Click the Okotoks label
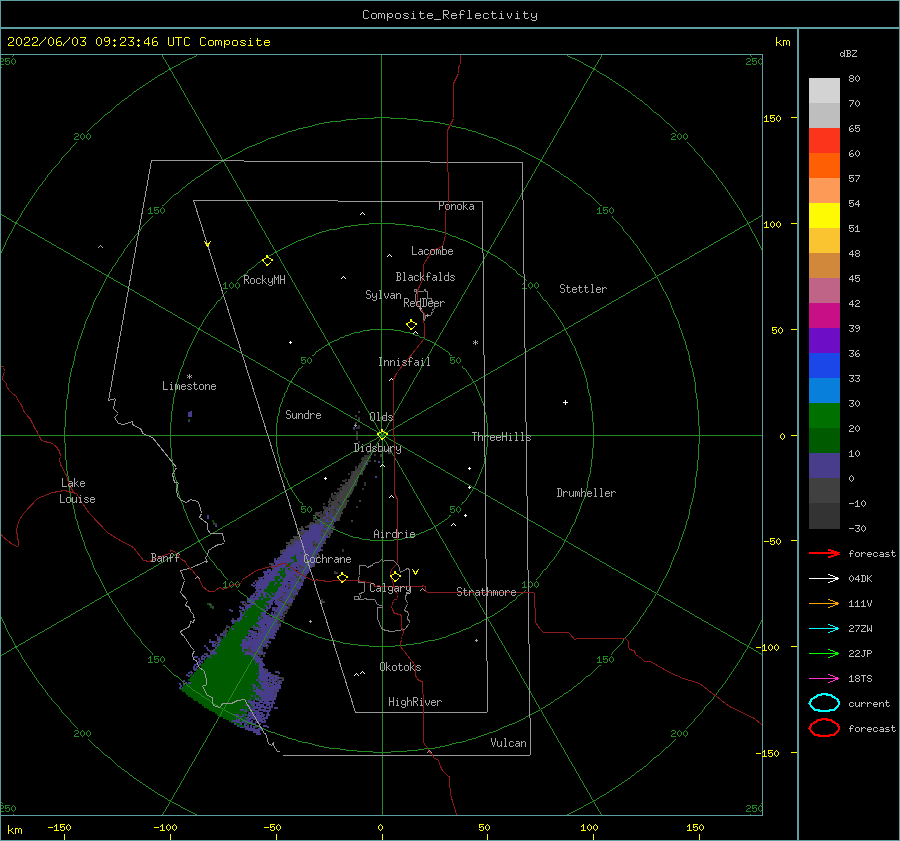Image resolution: width=900 pixels, height=841 pixels. tap(400, 667)
